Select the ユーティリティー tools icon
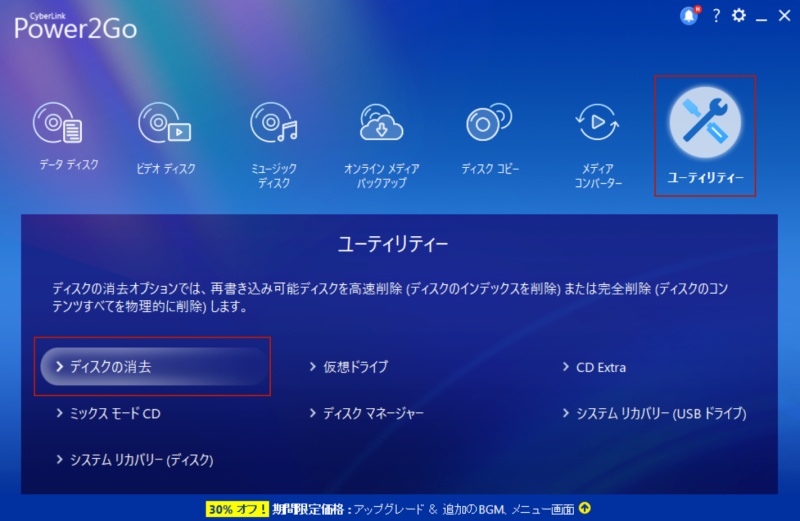This screenshot has width=800, height=521. 705,122
